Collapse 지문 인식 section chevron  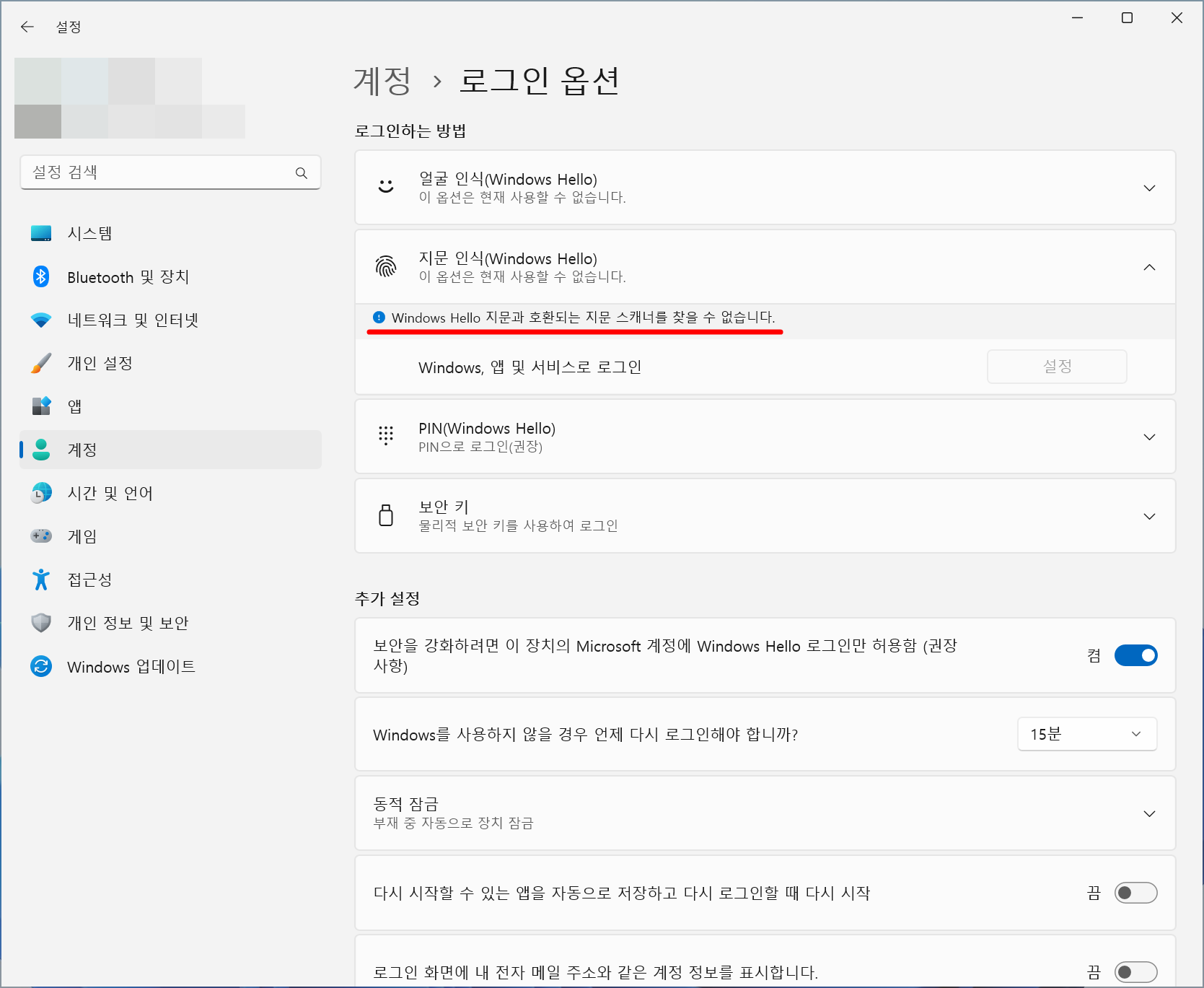point(1149,267)
